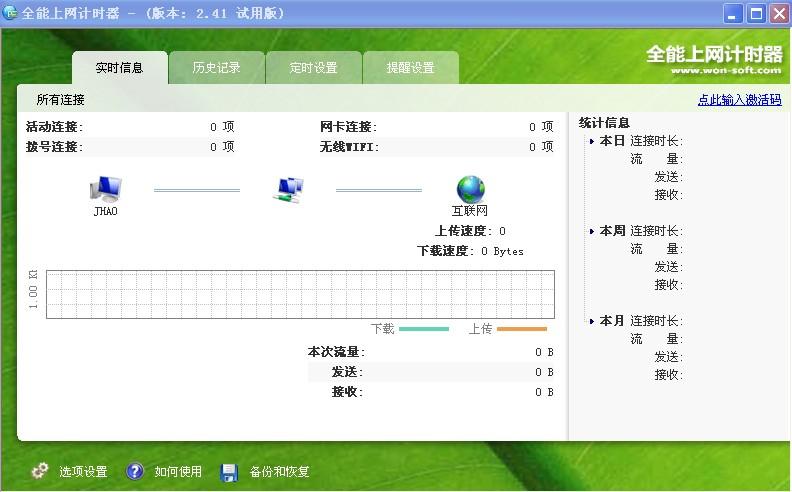Open the 提醒设置 tab
The height and width of the screenshot is (492, 792).
pyautogui.click(x=411, y=68)
